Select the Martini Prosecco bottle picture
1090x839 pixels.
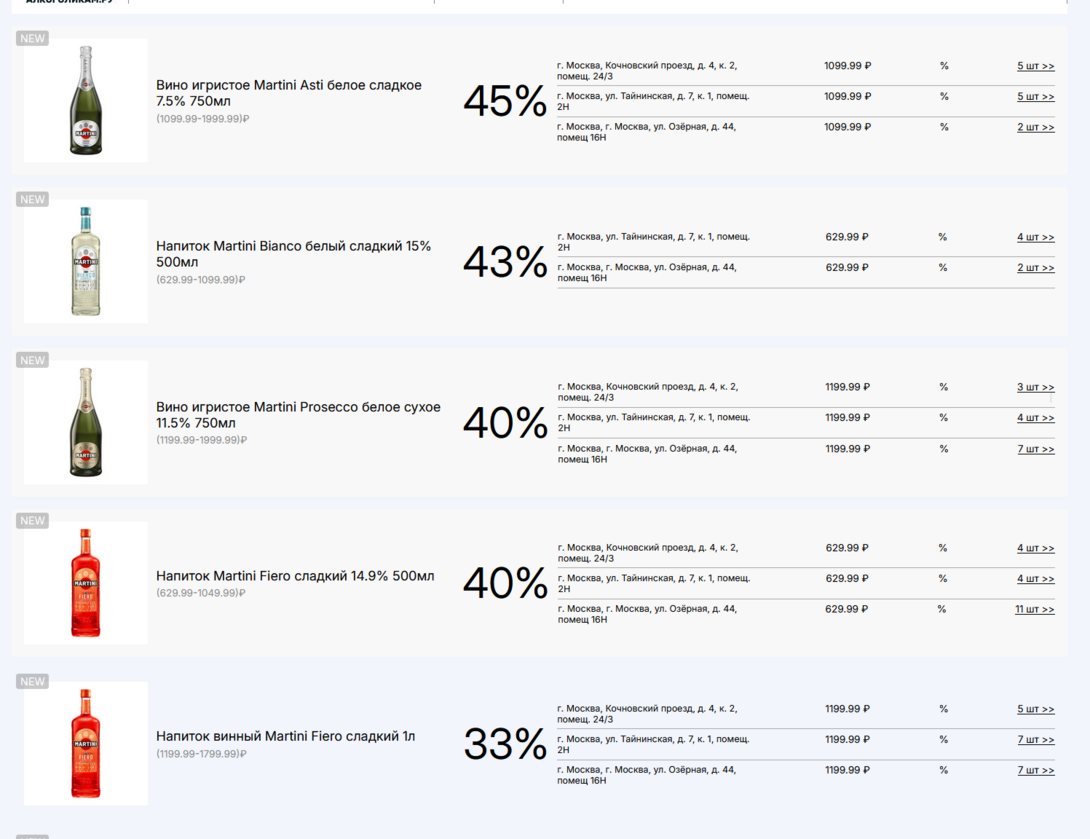tap(86, 422)
